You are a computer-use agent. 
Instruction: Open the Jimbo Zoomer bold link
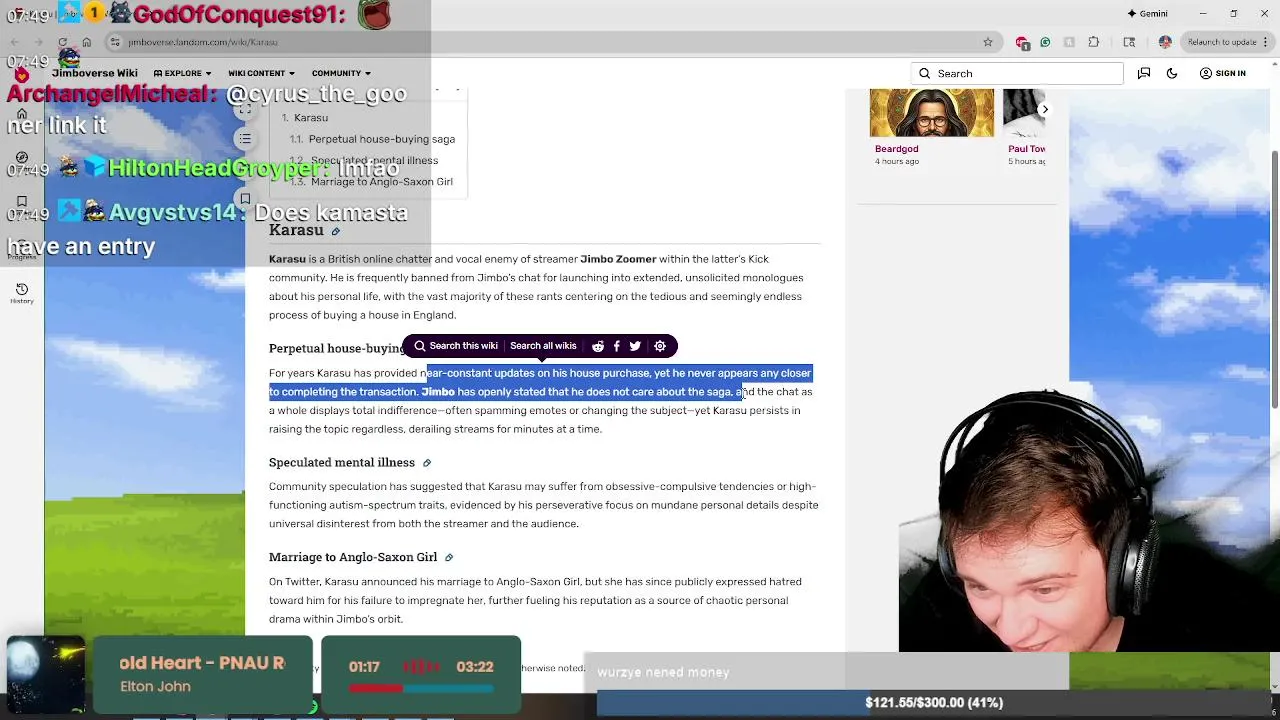point(618,259)
